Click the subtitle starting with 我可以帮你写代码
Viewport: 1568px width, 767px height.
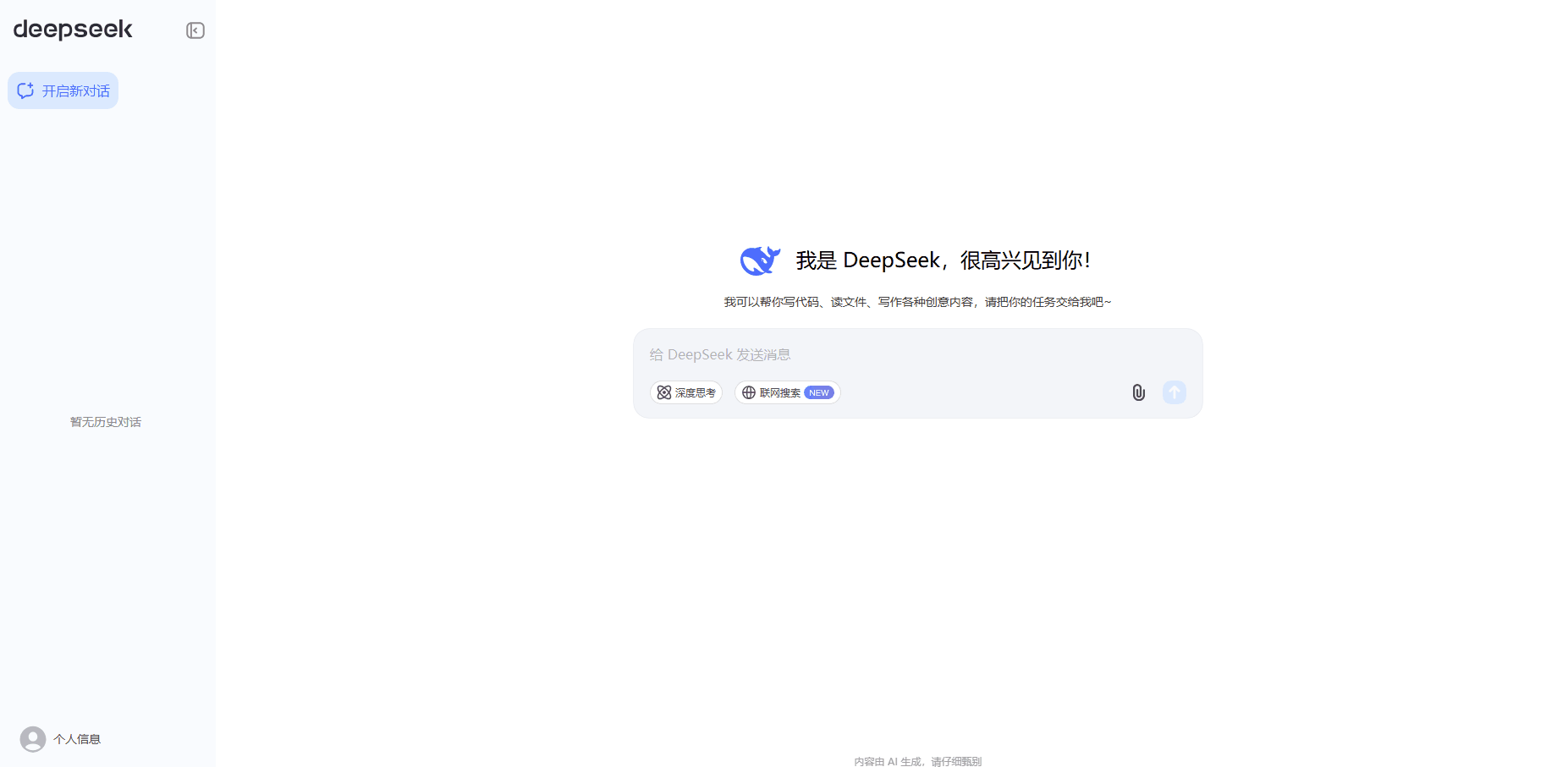point(917,302)
